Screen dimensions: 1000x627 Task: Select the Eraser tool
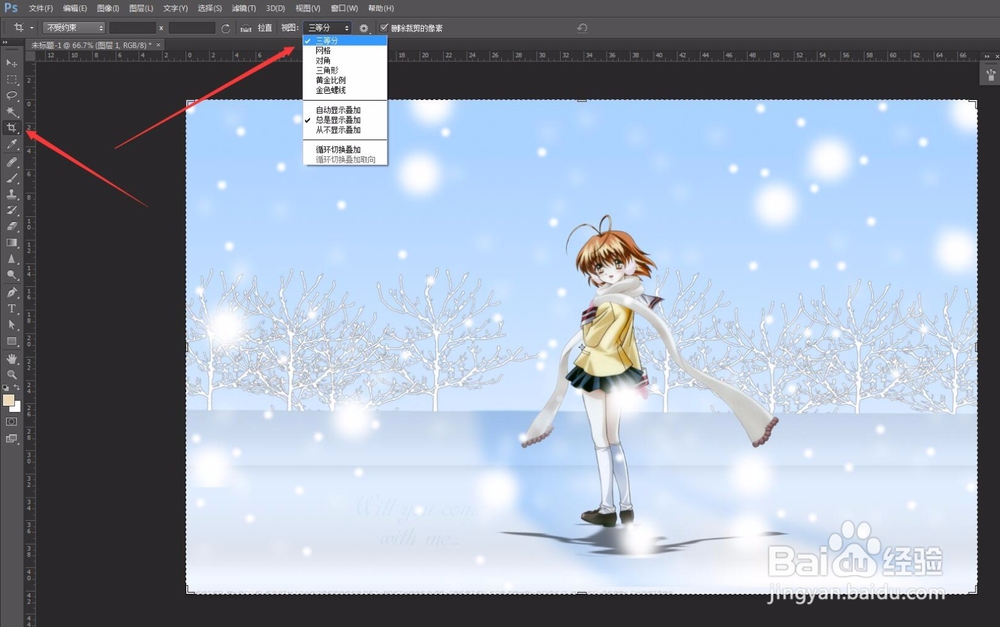pos(11,226)
